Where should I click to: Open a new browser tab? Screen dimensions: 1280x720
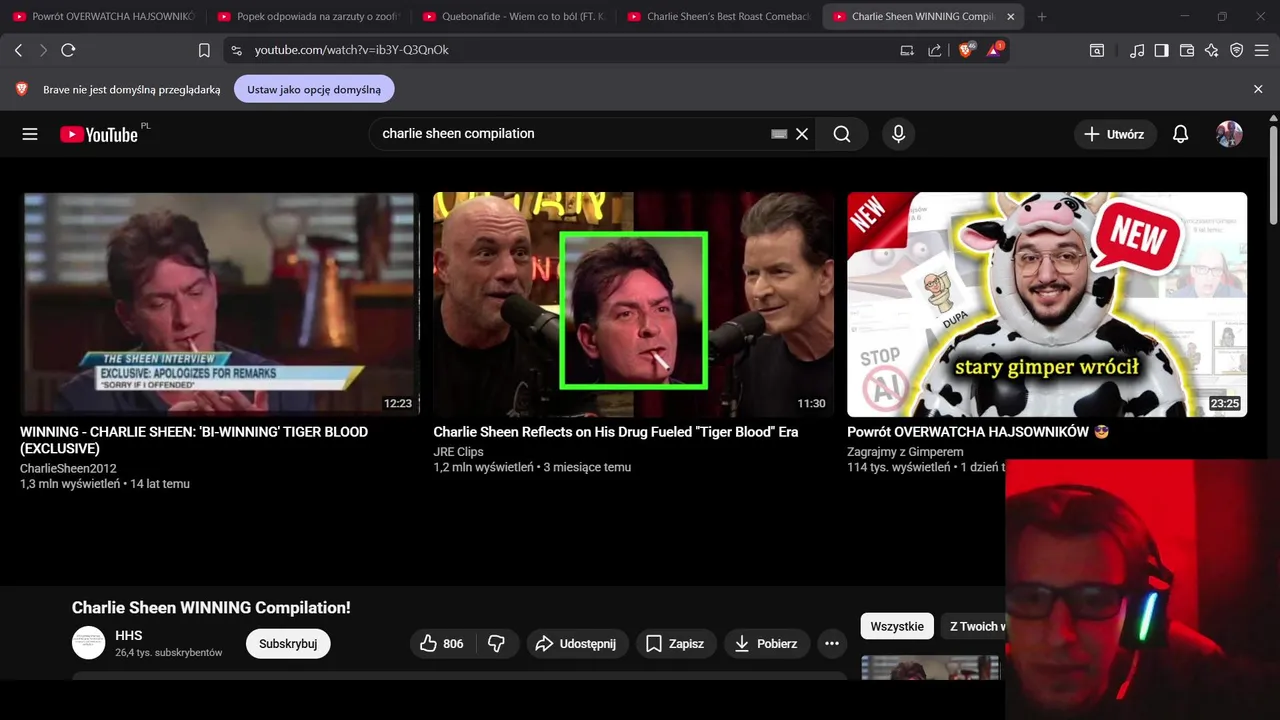(x=1042, y=17)
